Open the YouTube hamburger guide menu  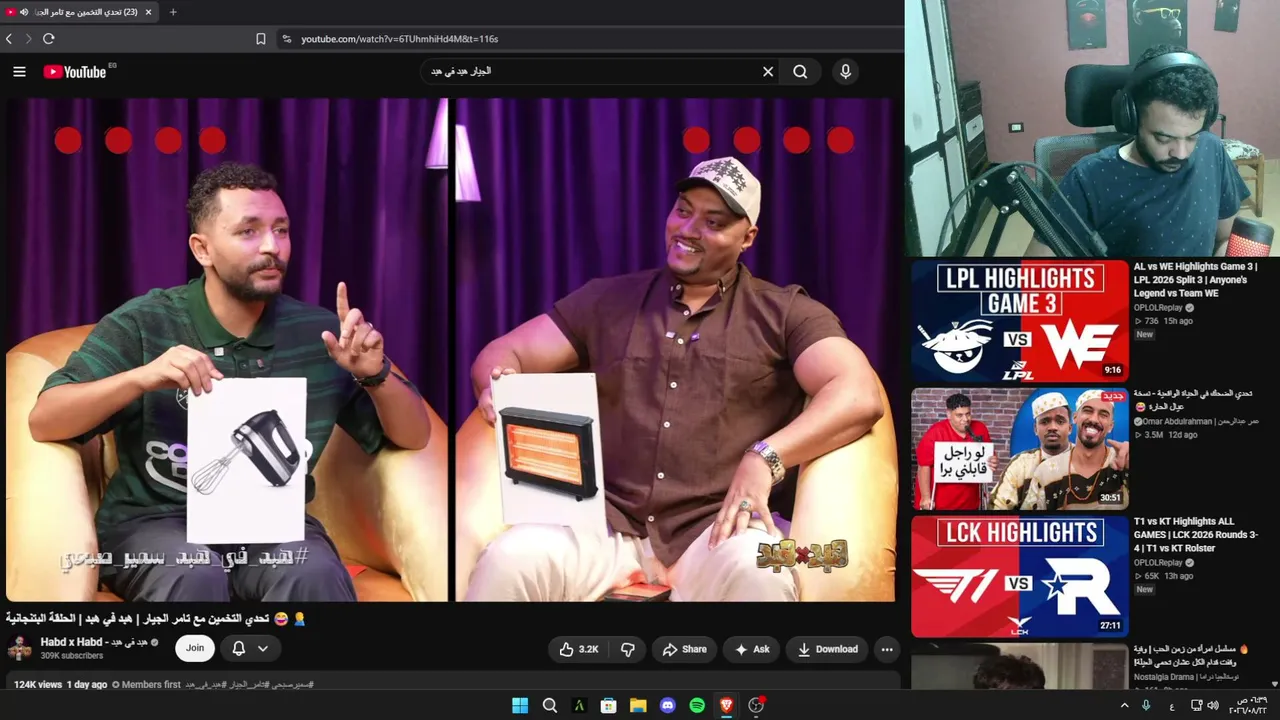pyautogui.click(x=19, y=72)
